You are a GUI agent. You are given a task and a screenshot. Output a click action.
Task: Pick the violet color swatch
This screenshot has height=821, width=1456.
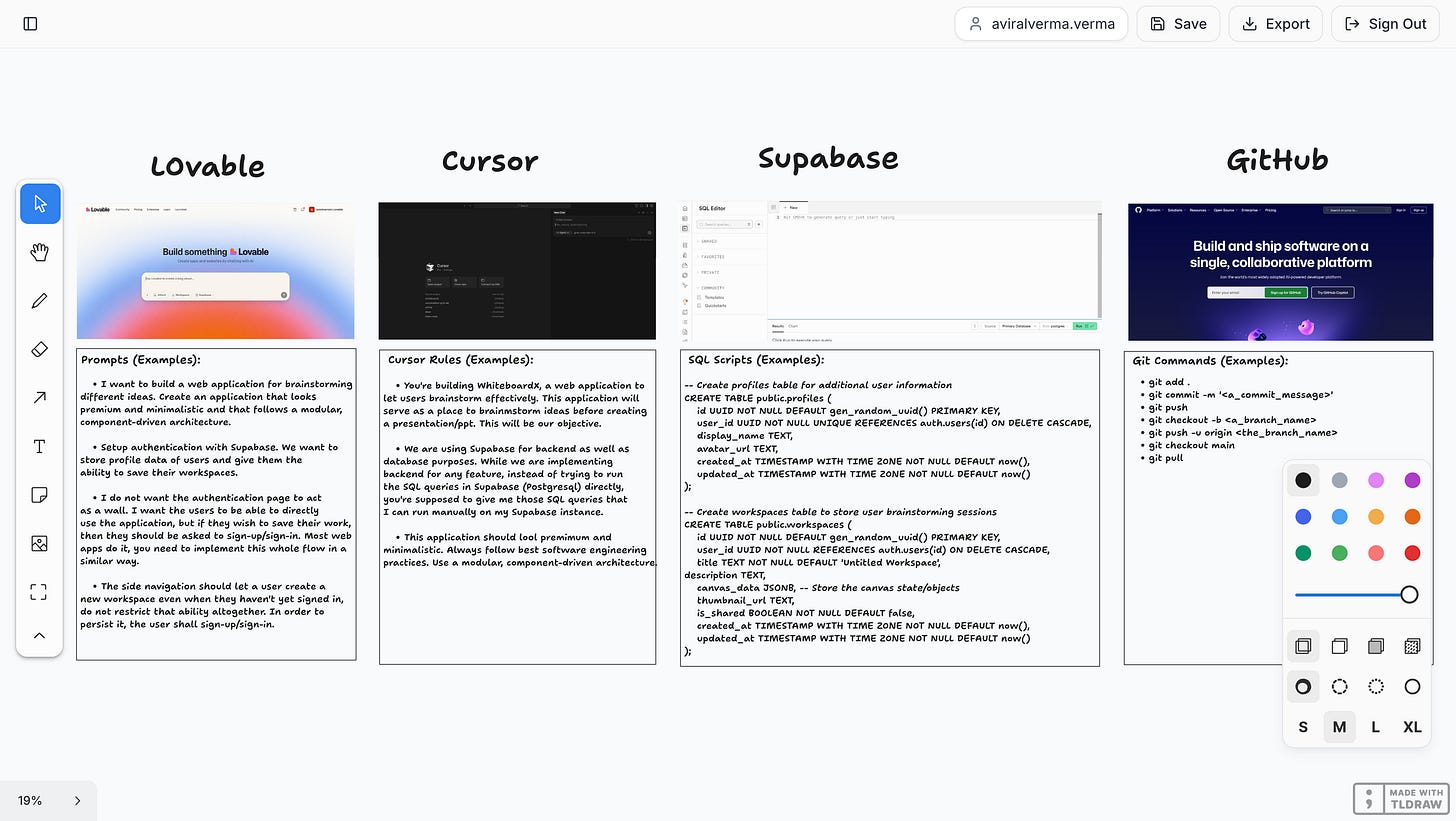(1412, 480)
